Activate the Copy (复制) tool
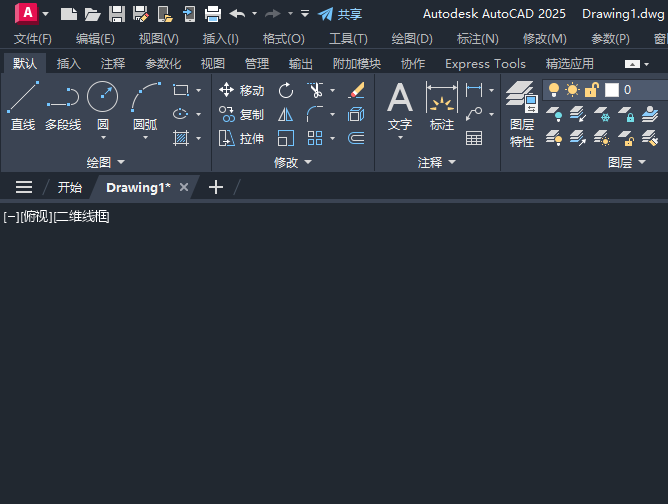This screenshot has width=668, height=504. click(241, 114)
